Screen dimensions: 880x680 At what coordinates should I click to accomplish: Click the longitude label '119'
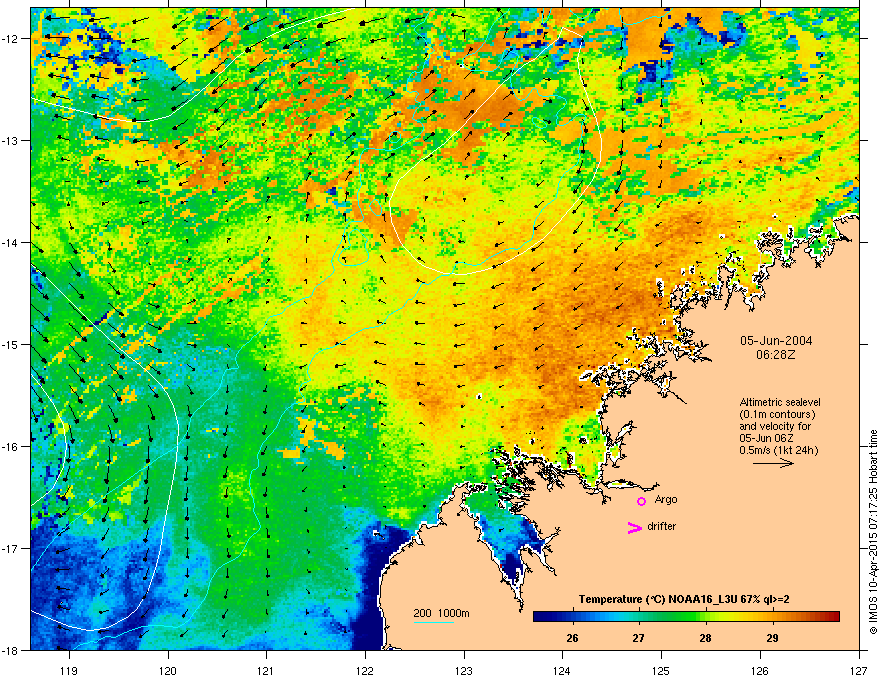pyautogui.click(x=69, y=670)
